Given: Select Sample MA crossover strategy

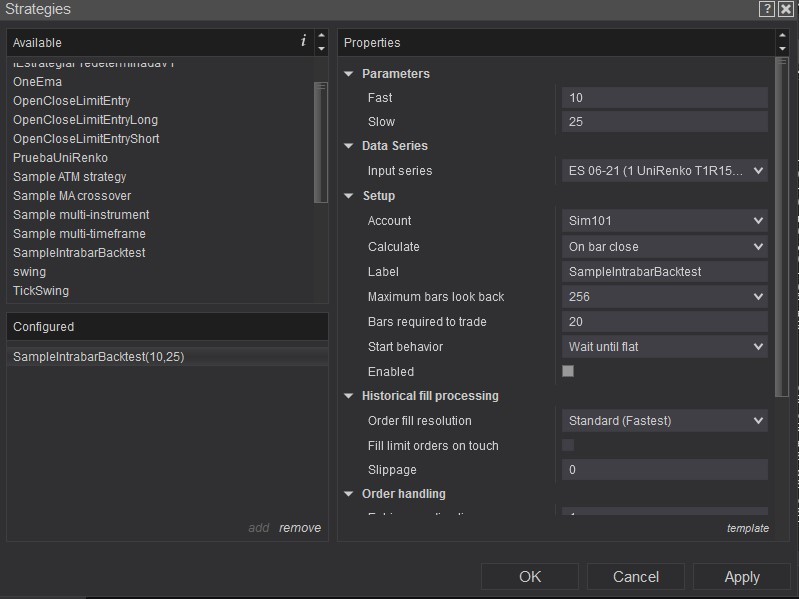Looking at the screenshot, I should click(x=72, y=196).
